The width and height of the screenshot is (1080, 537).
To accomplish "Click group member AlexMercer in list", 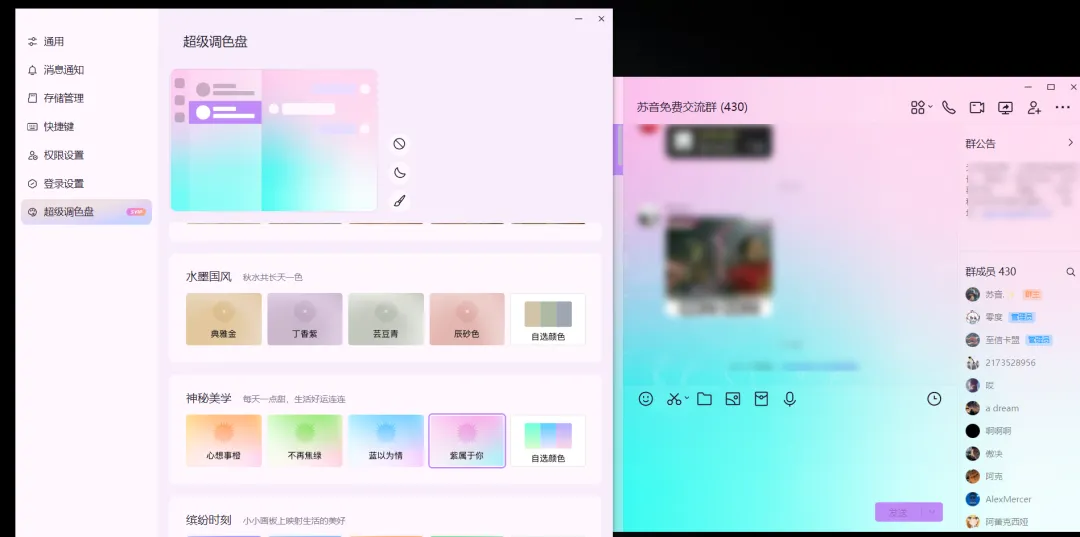I will (x=1007, y=499).
